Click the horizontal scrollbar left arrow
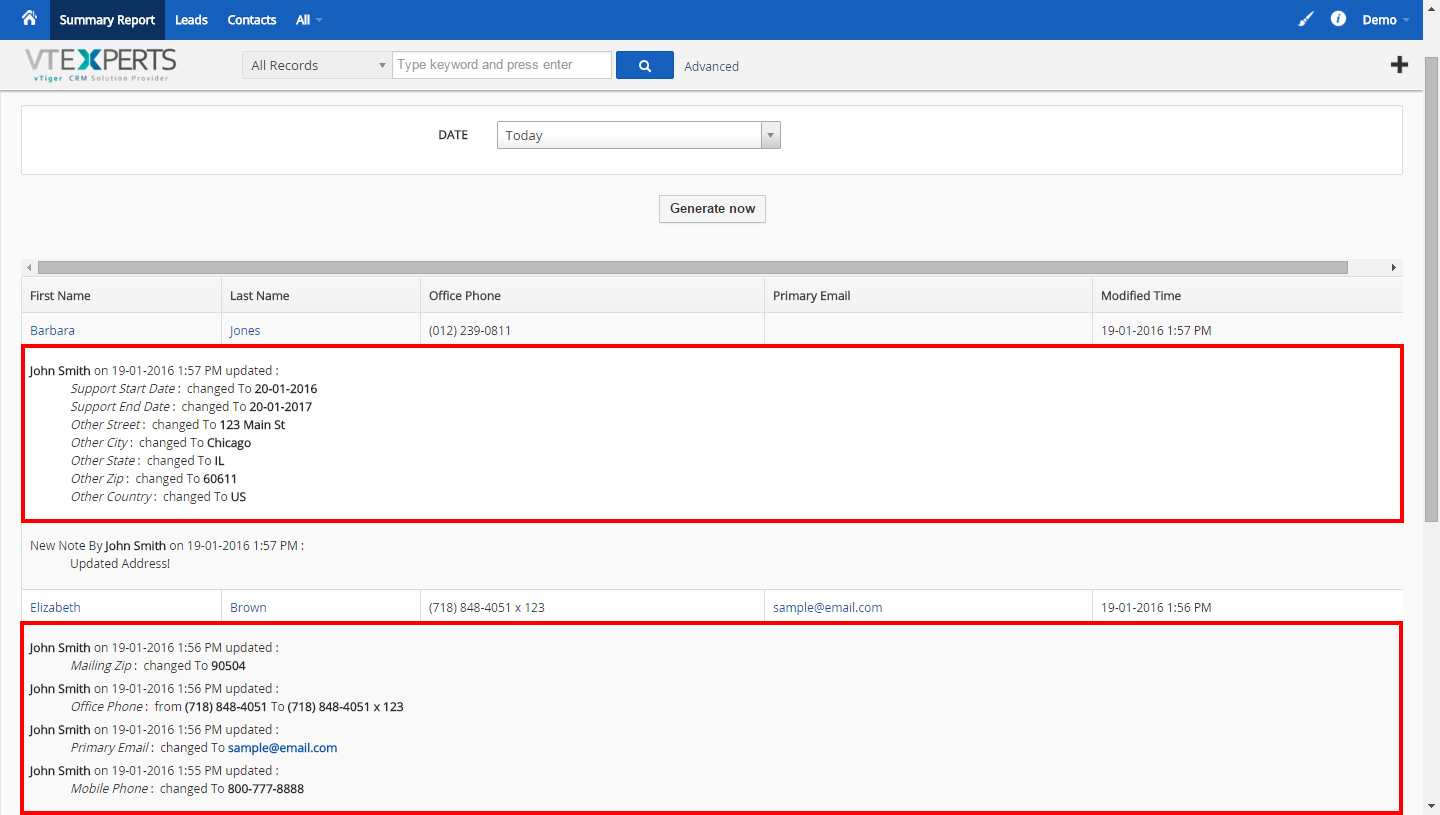Screen dimensions: 1440x815 tap(29, 268)
